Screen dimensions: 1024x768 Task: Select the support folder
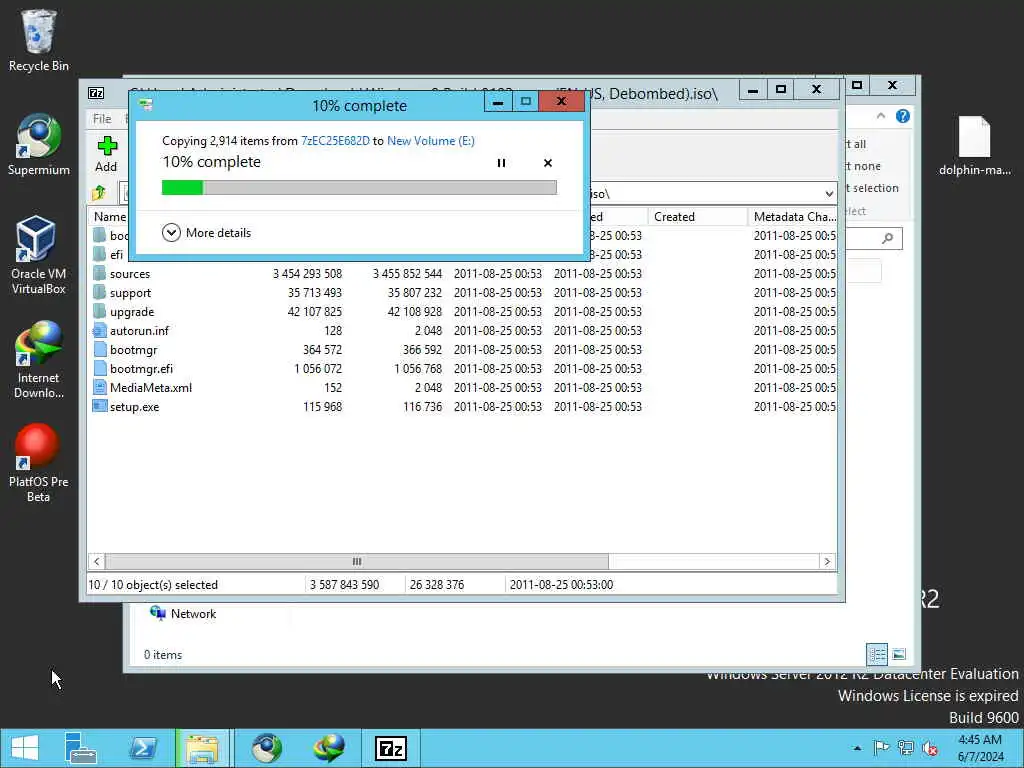point(130,293)
